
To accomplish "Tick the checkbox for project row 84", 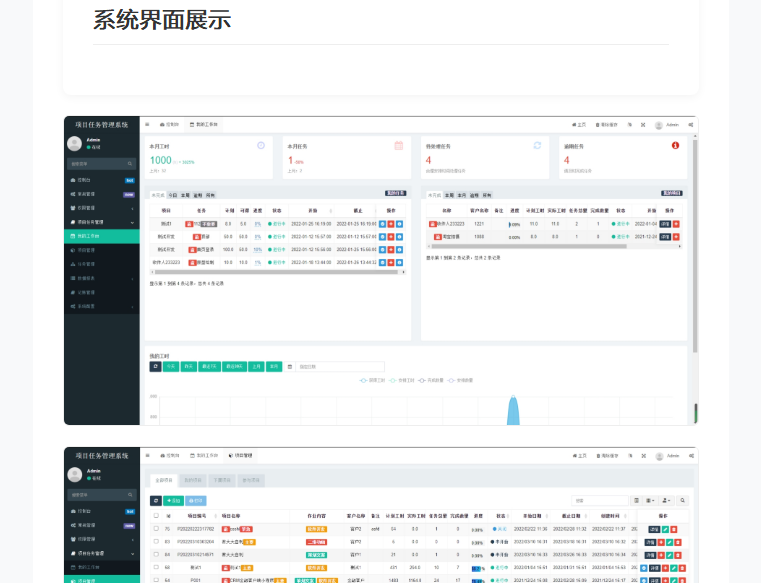I will 156,554.
